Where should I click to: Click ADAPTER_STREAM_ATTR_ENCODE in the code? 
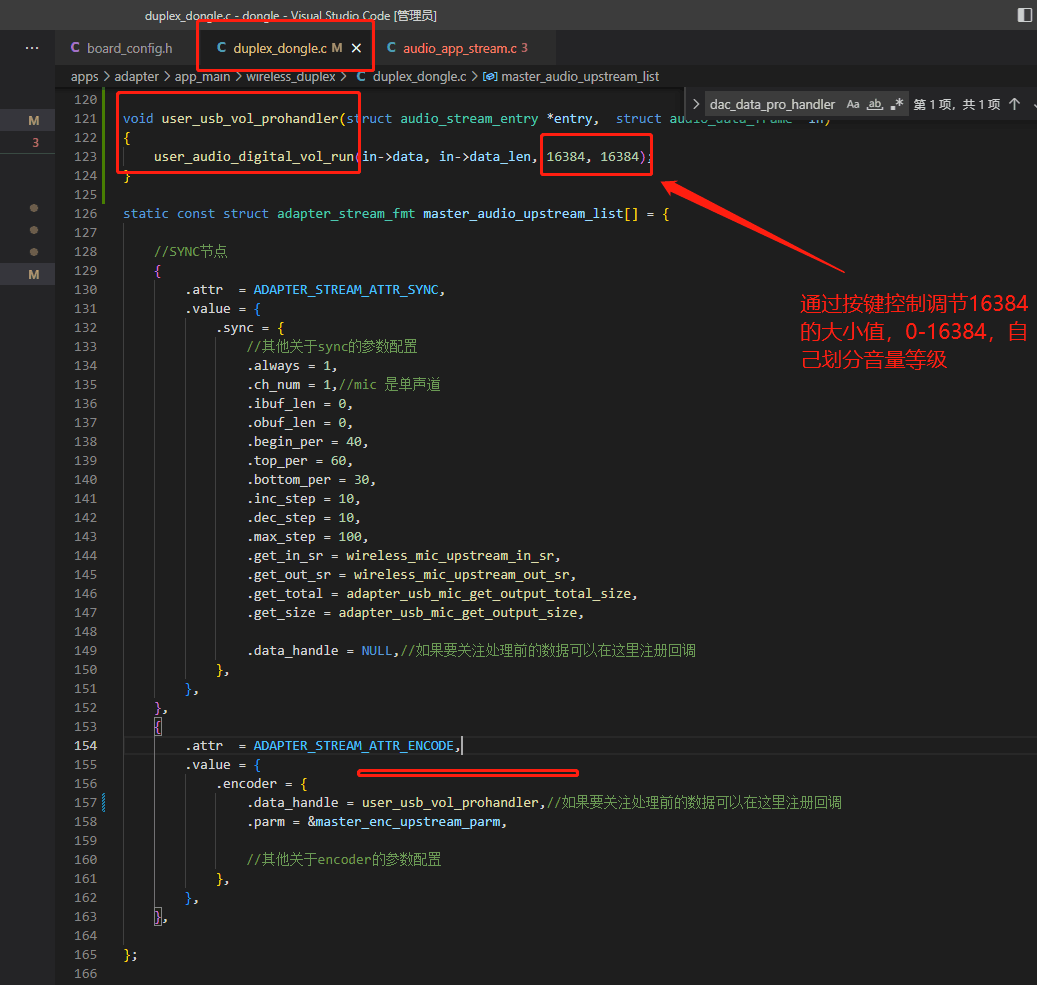[354, 746]
